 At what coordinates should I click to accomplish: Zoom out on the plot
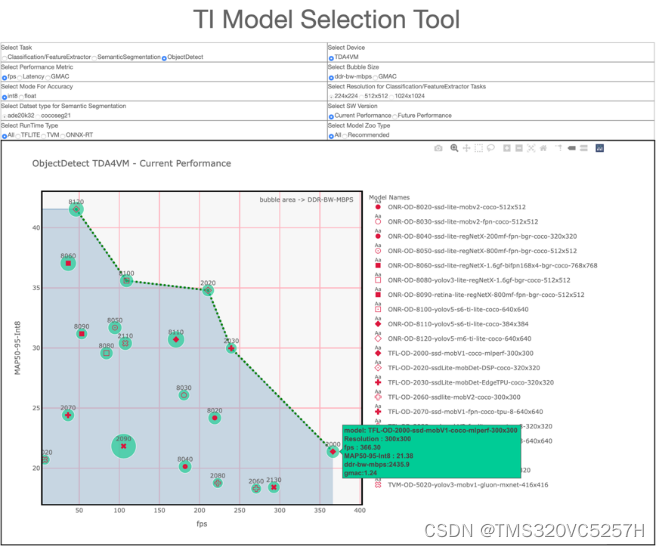(x=519, y=148)
